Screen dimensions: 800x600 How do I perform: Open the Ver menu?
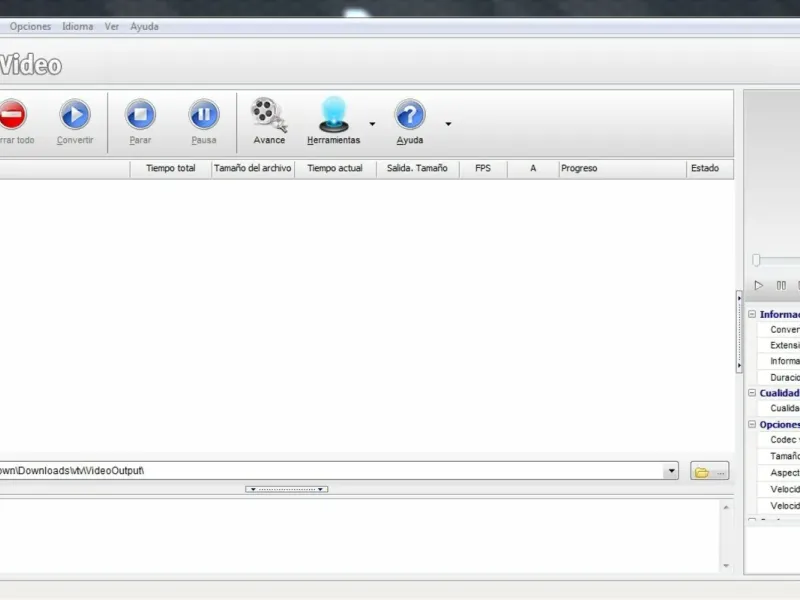(x=112, y=27)
